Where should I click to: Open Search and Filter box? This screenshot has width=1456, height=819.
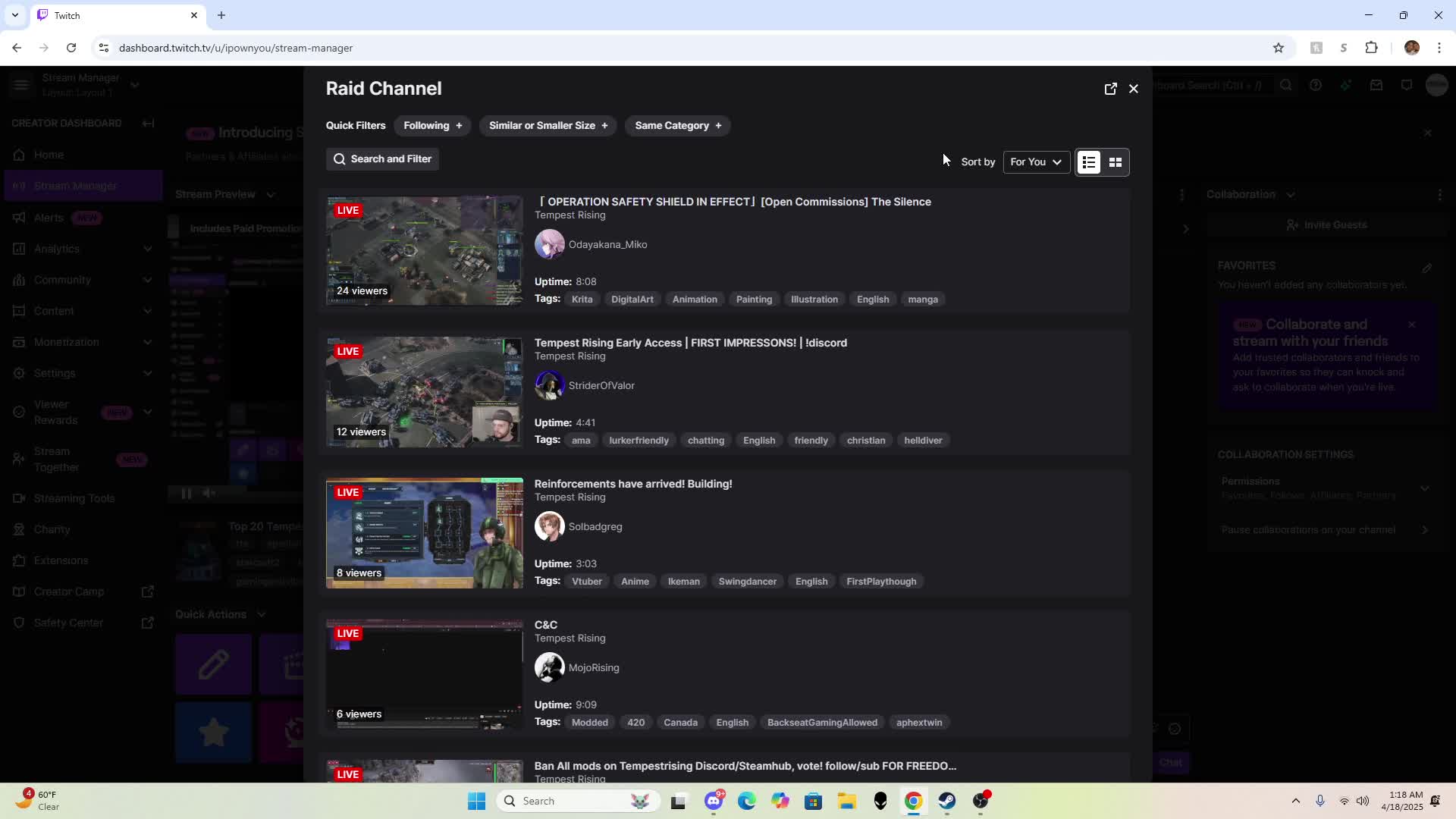point(383,159)
